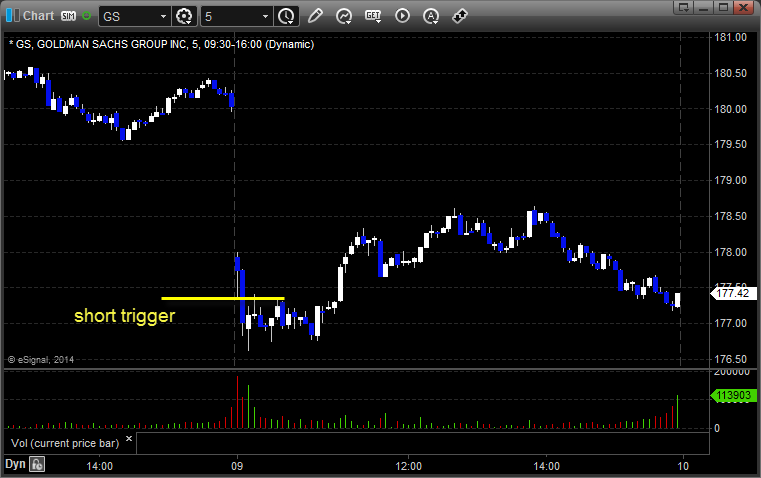The image size is (761, 478).
Task: Toggle the green connection status circle
Action: (86, 16)
